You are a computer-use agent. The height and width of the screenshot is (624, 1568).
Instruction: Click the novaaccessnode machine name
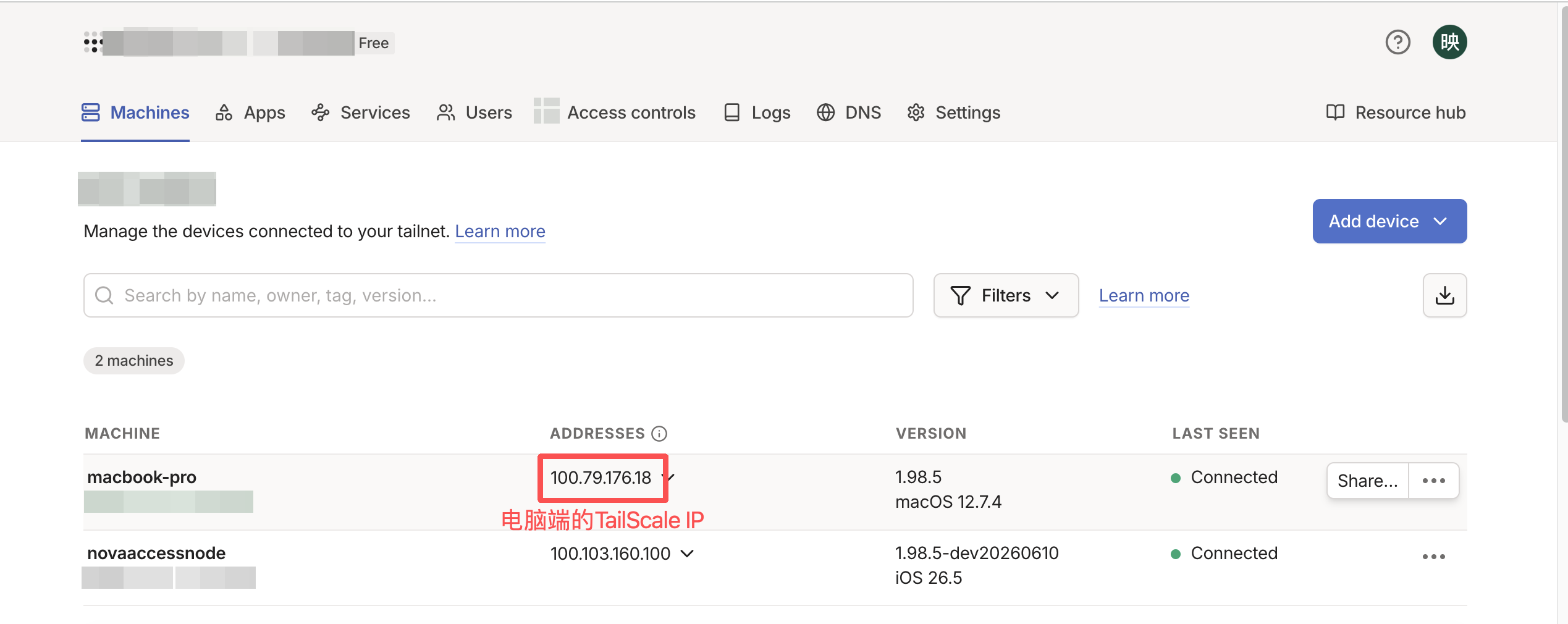156,553
